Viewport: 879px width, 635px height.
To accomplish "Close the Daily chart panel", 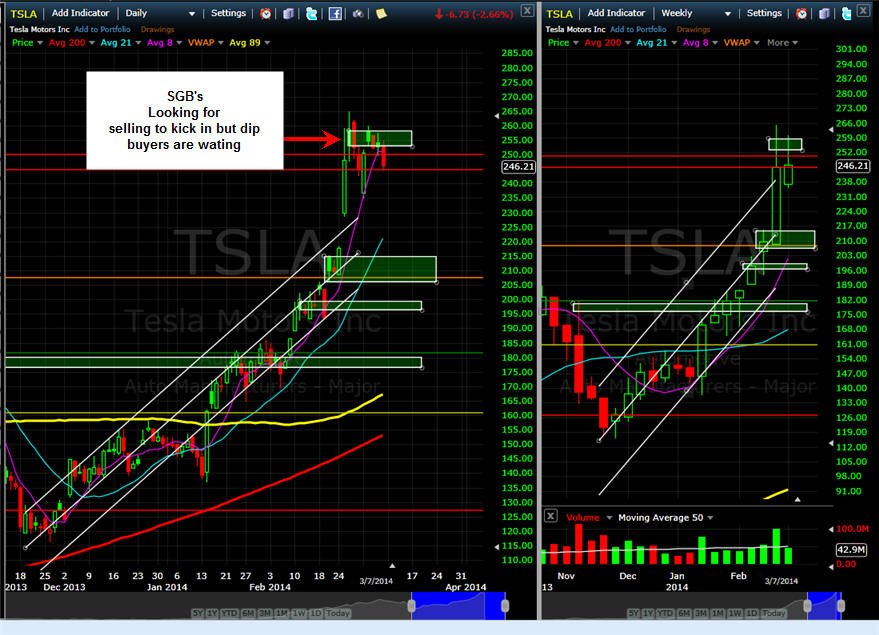I will coord(528,11).
